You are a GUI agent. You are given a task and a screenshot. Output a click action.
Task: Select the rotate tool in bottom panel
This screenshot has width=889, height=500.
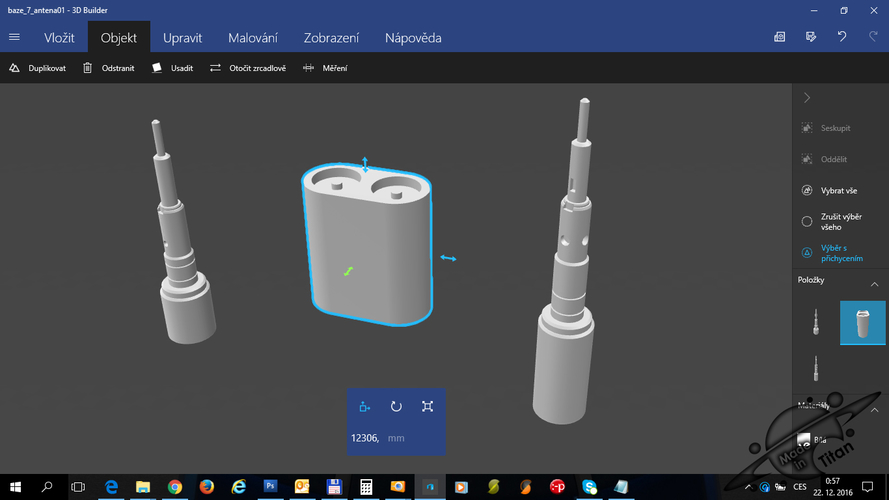click(x=396, y=406)
